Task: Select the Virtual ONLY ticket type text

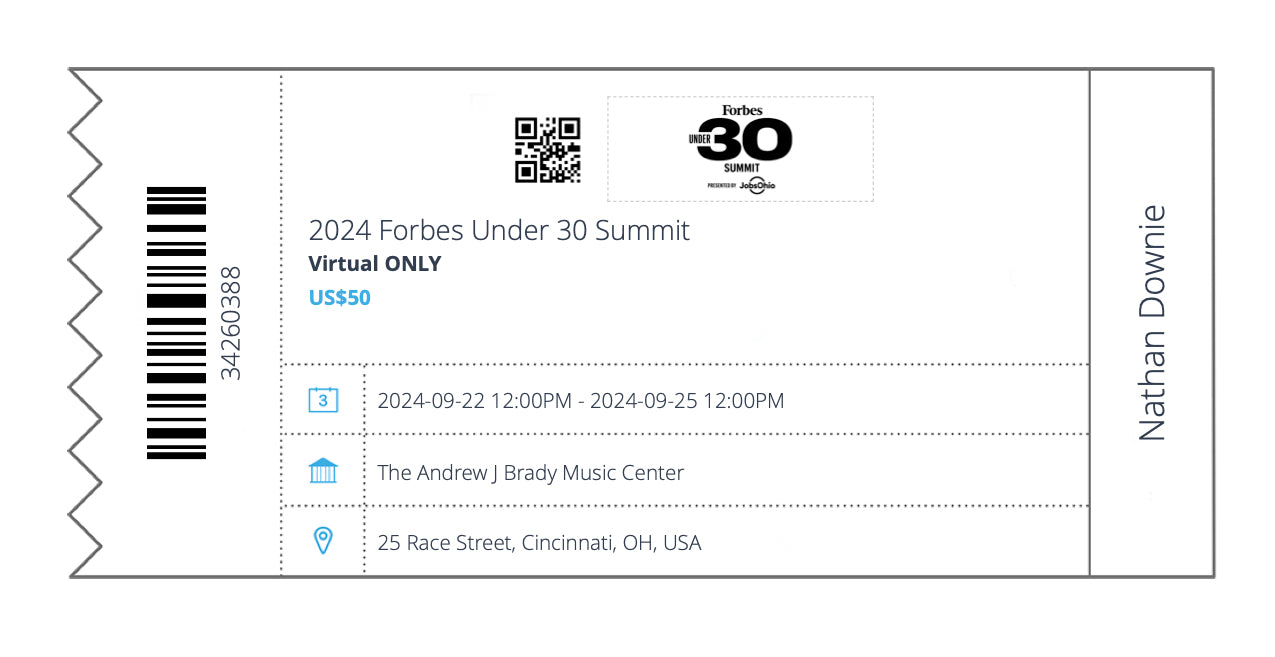Action: point(375,264)
